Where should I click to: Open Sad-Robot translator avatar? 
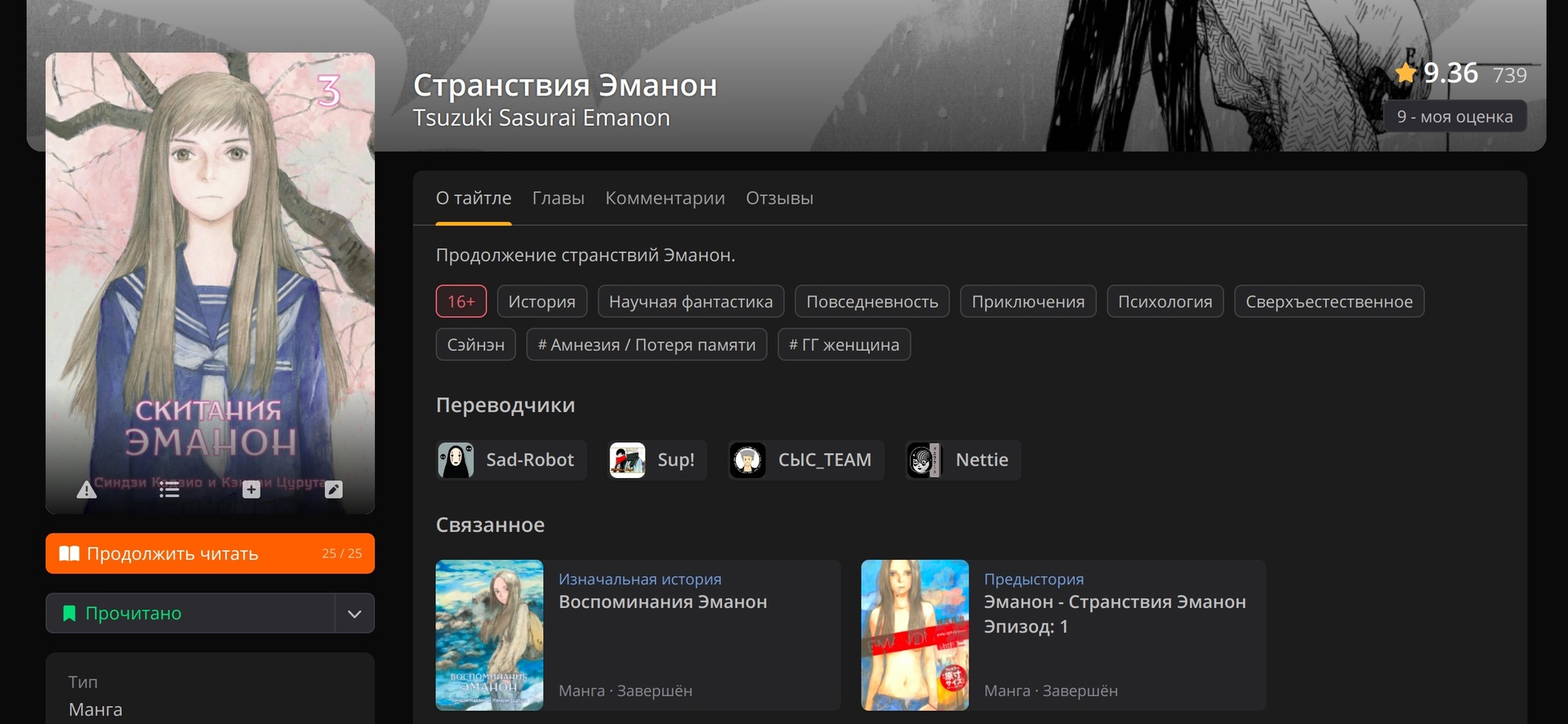pos(456,460)
